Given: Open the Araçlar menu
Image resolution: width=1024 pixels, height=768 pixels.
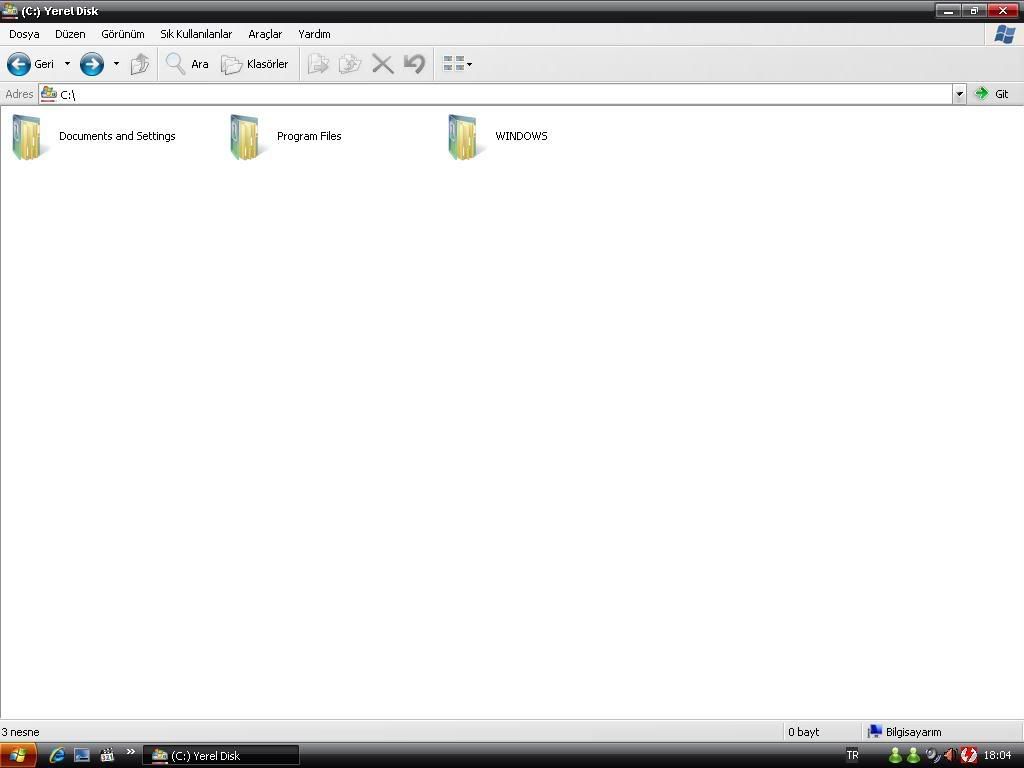Looking at the screenshot, I should (x=265, y=34).
